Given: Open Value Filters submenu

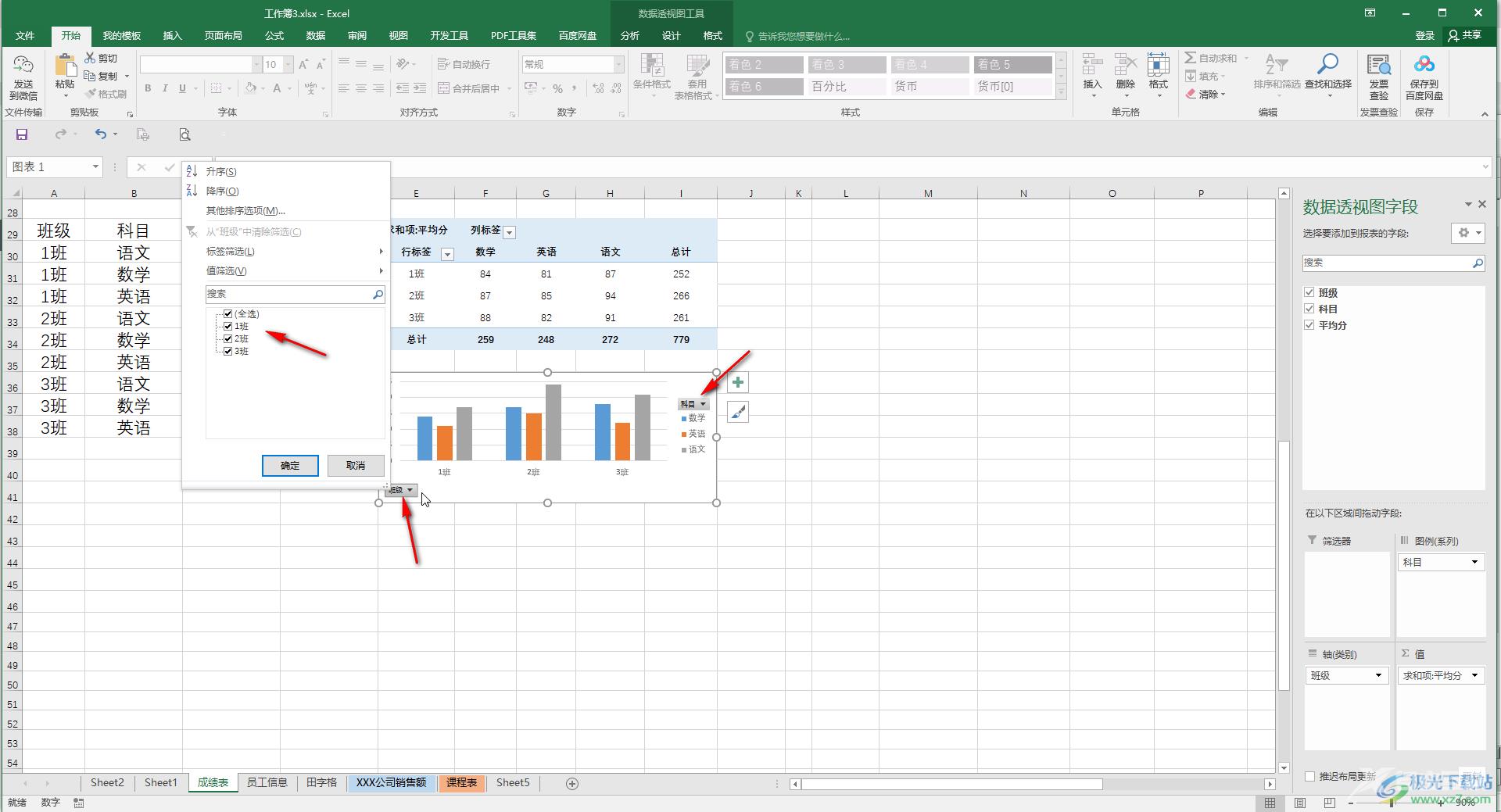Looking at the screenshot, I should click(285, 271).
